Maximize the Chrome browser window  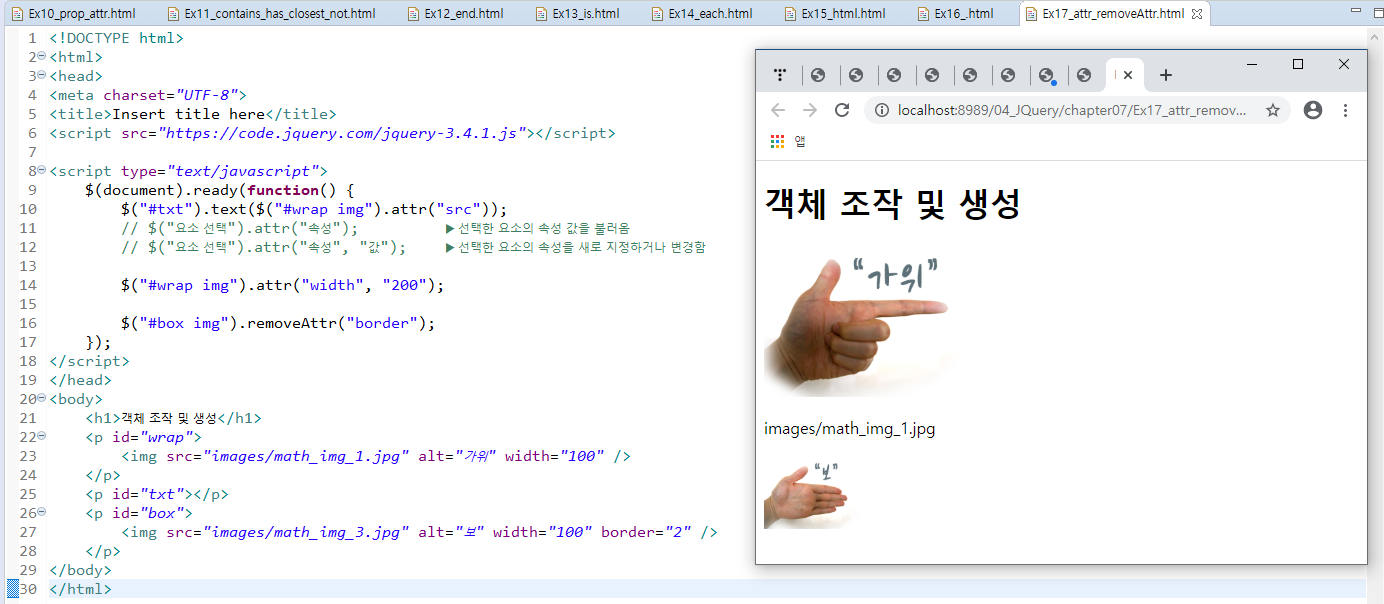coord(1298,64)
